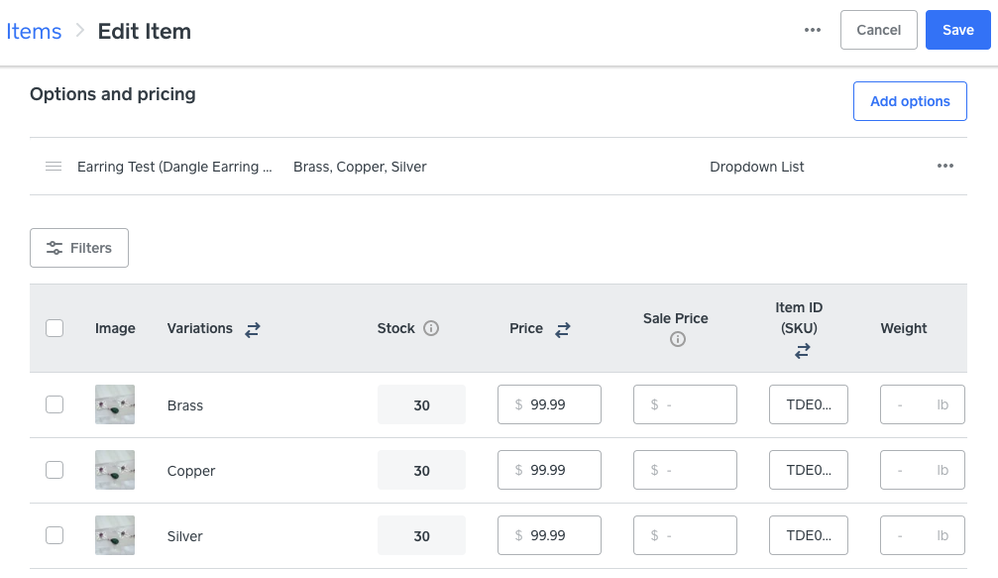This screenshot has height=578, width=998.
Task: Click the swap arrows icon next to Variations
Action: tap(252, 329)
